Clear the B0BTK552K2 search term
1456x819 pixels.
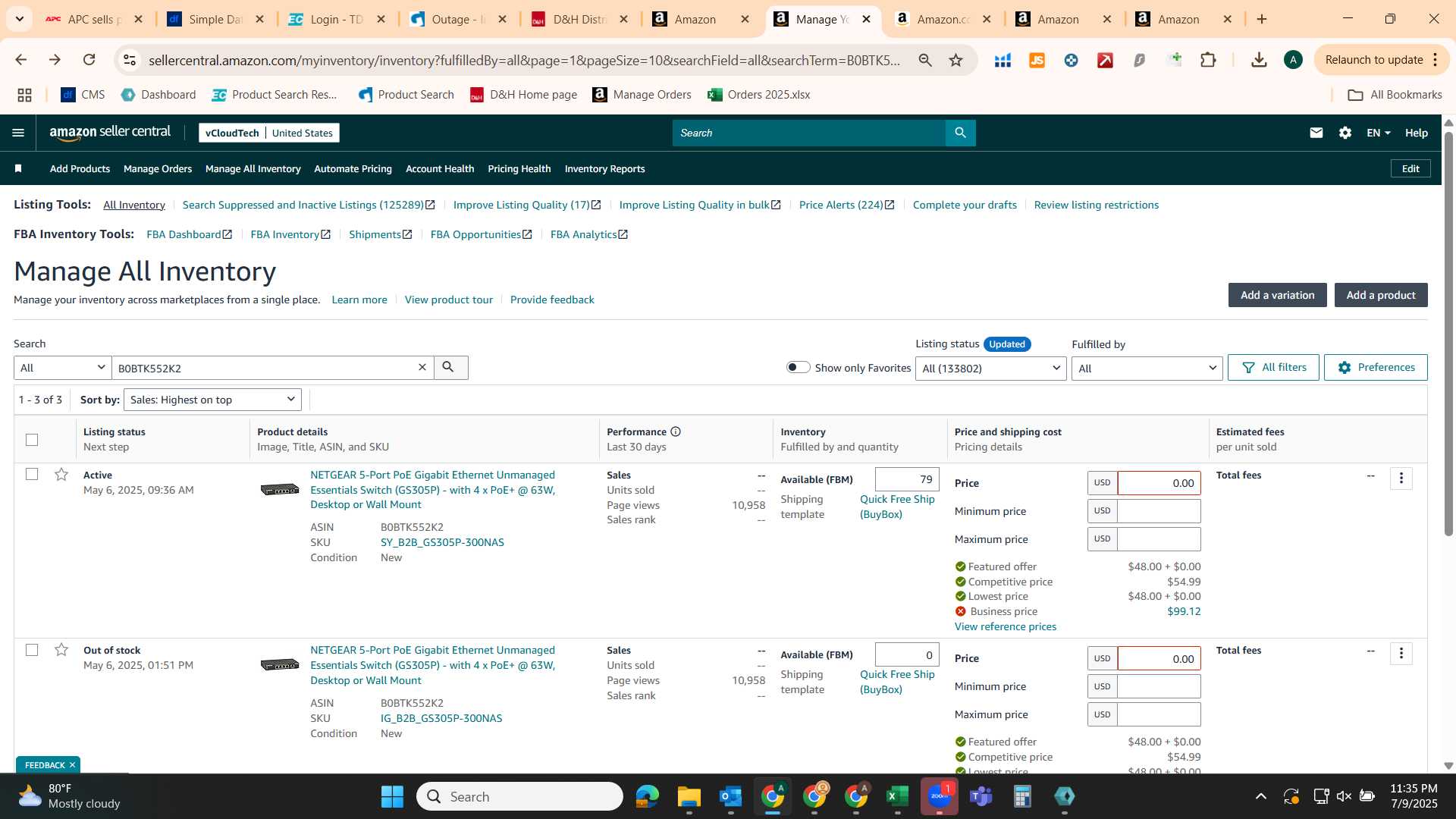pyautogui.click(x=422, y=368)
